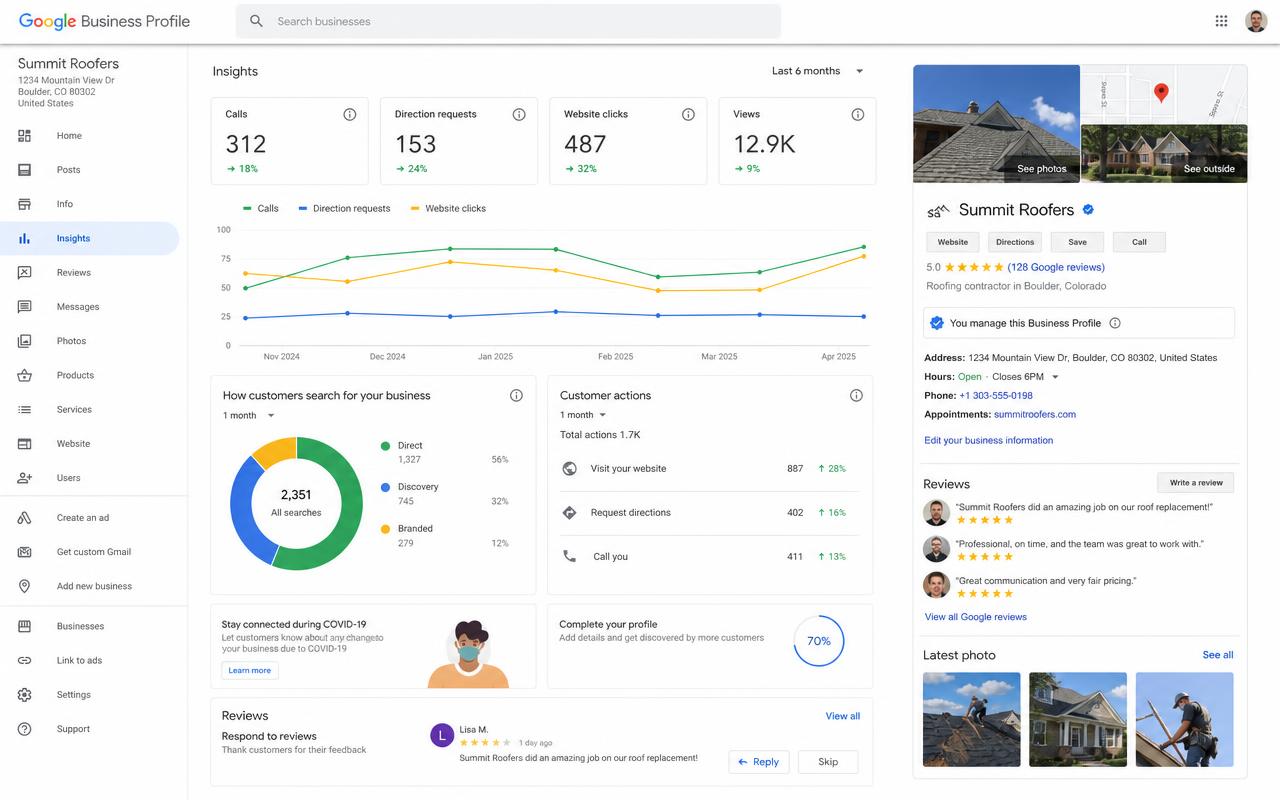Toggle Calls series in chart legend

[x=261, y=208]
